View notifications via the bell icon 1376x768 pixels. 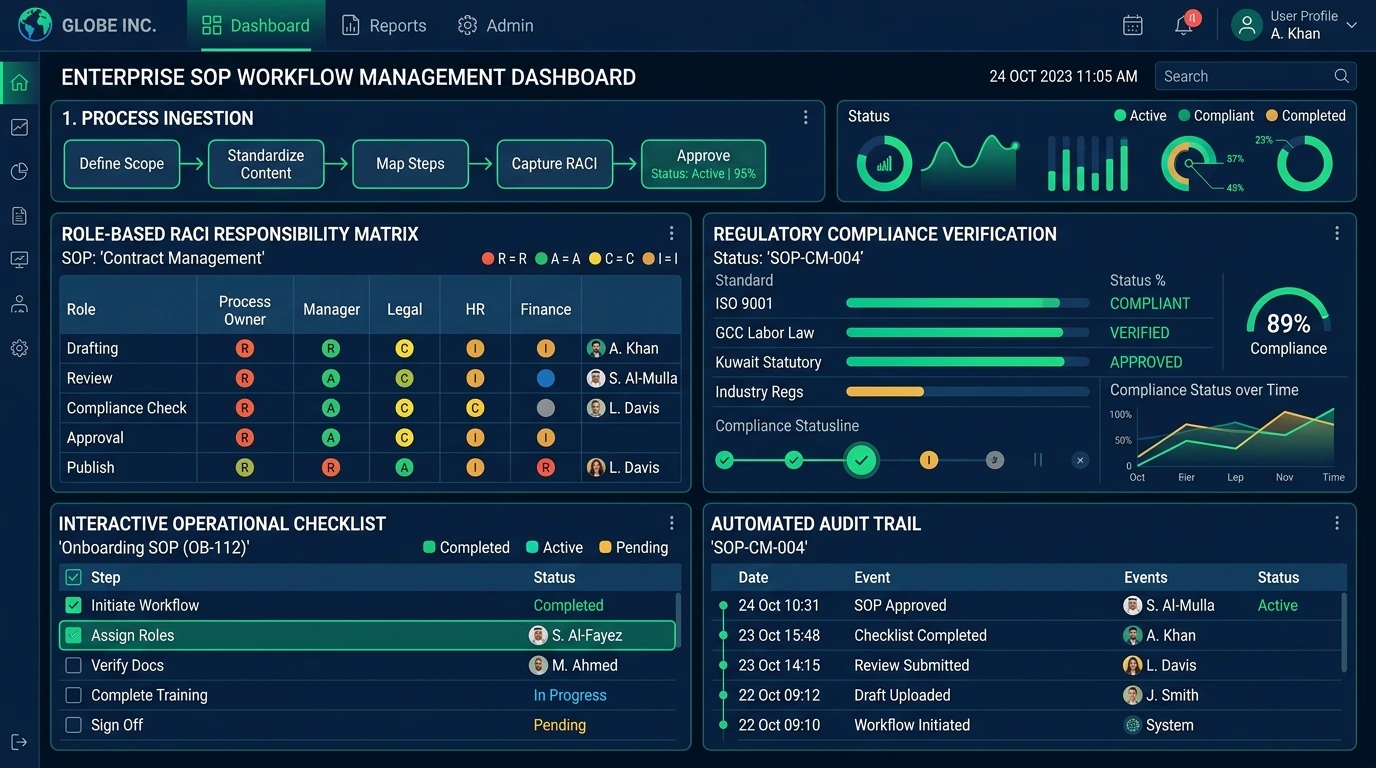click(x=1184, y=26)
